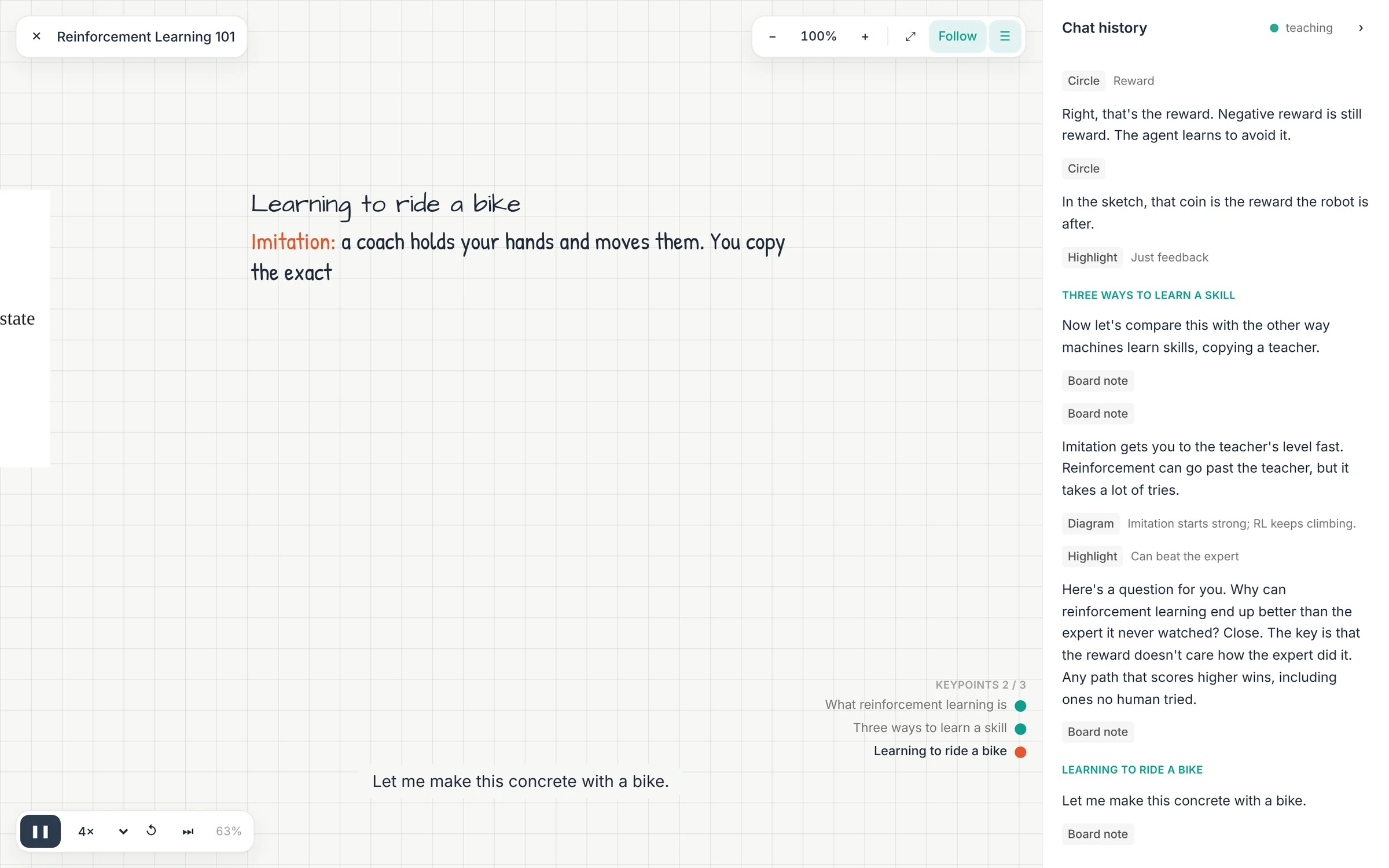Toggle the chat history list icon

(1005, 36)
